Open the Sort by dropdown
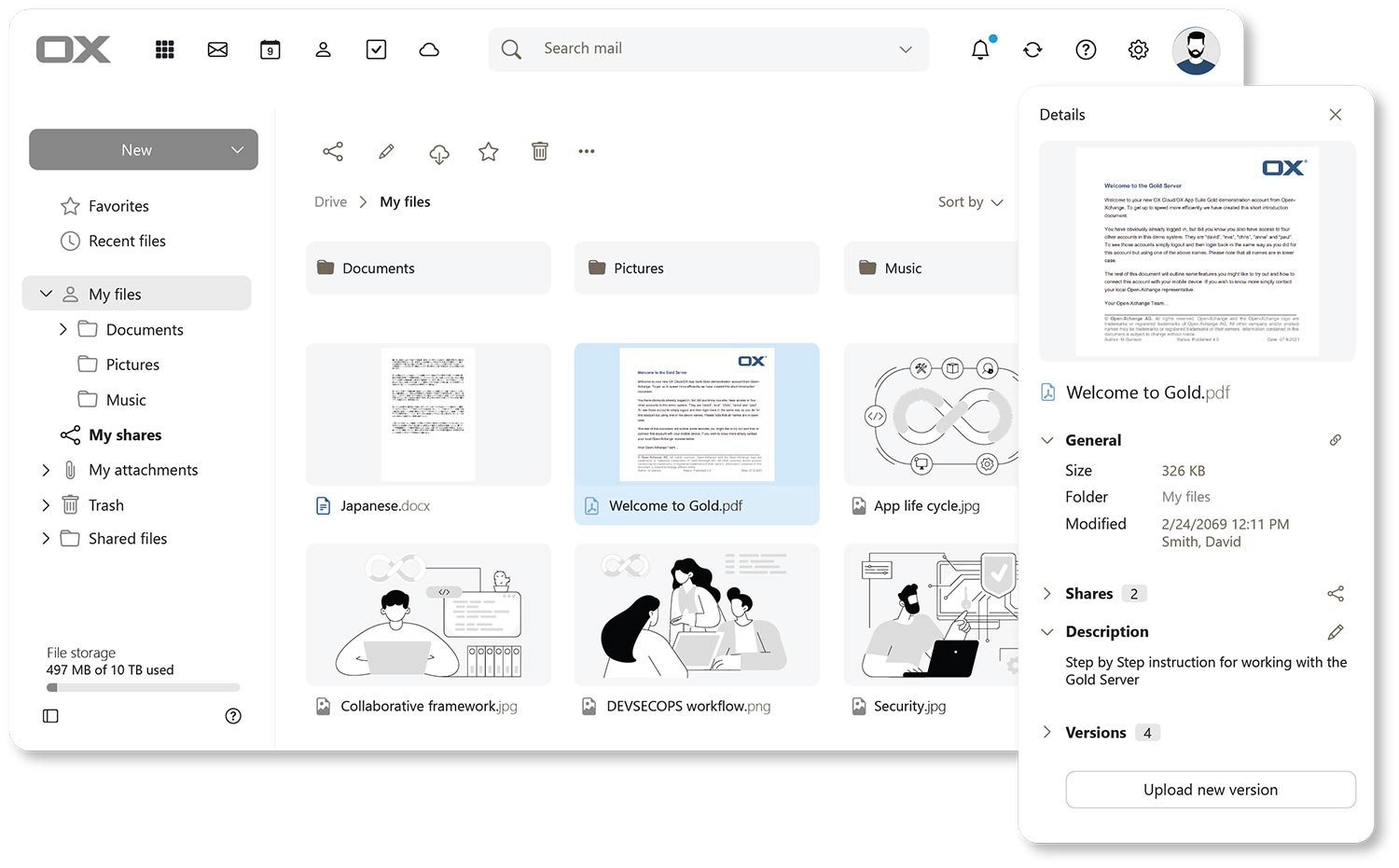The height and width of the screenshot is (868, 1399). point(970,201)
